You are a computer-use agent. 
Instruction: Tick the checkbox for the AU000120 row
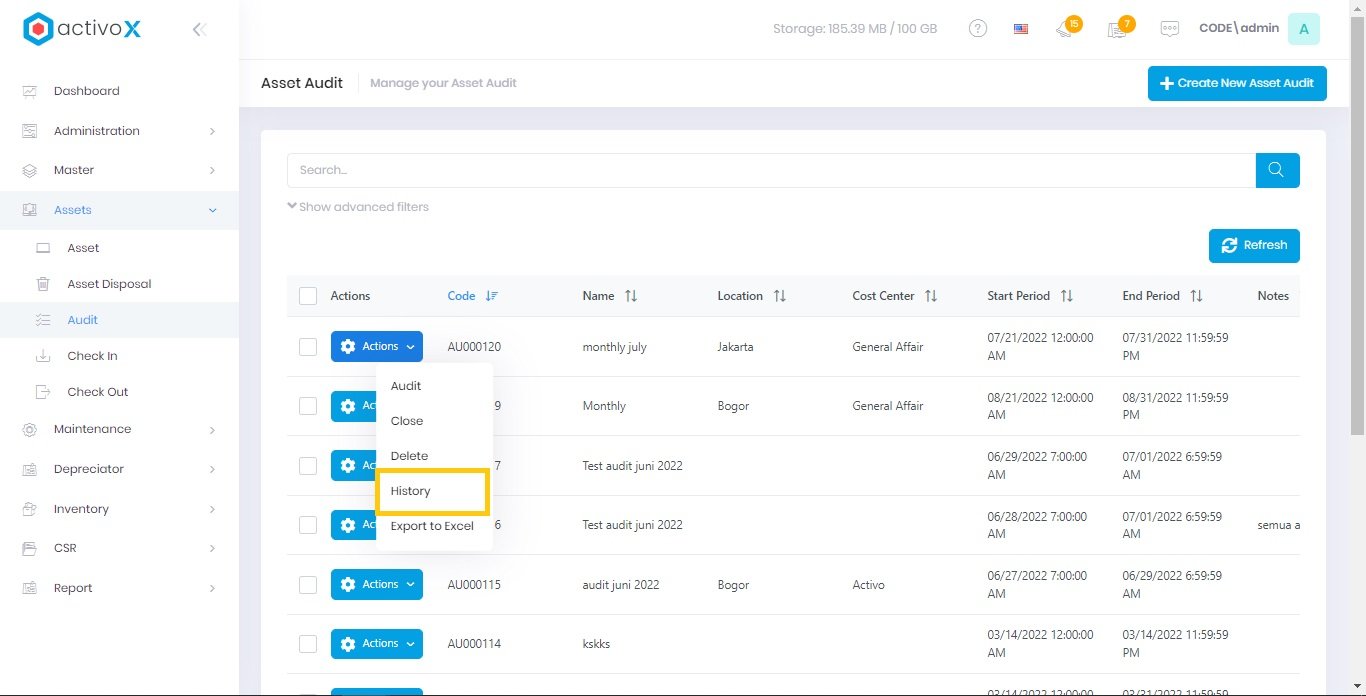(308, 347)
